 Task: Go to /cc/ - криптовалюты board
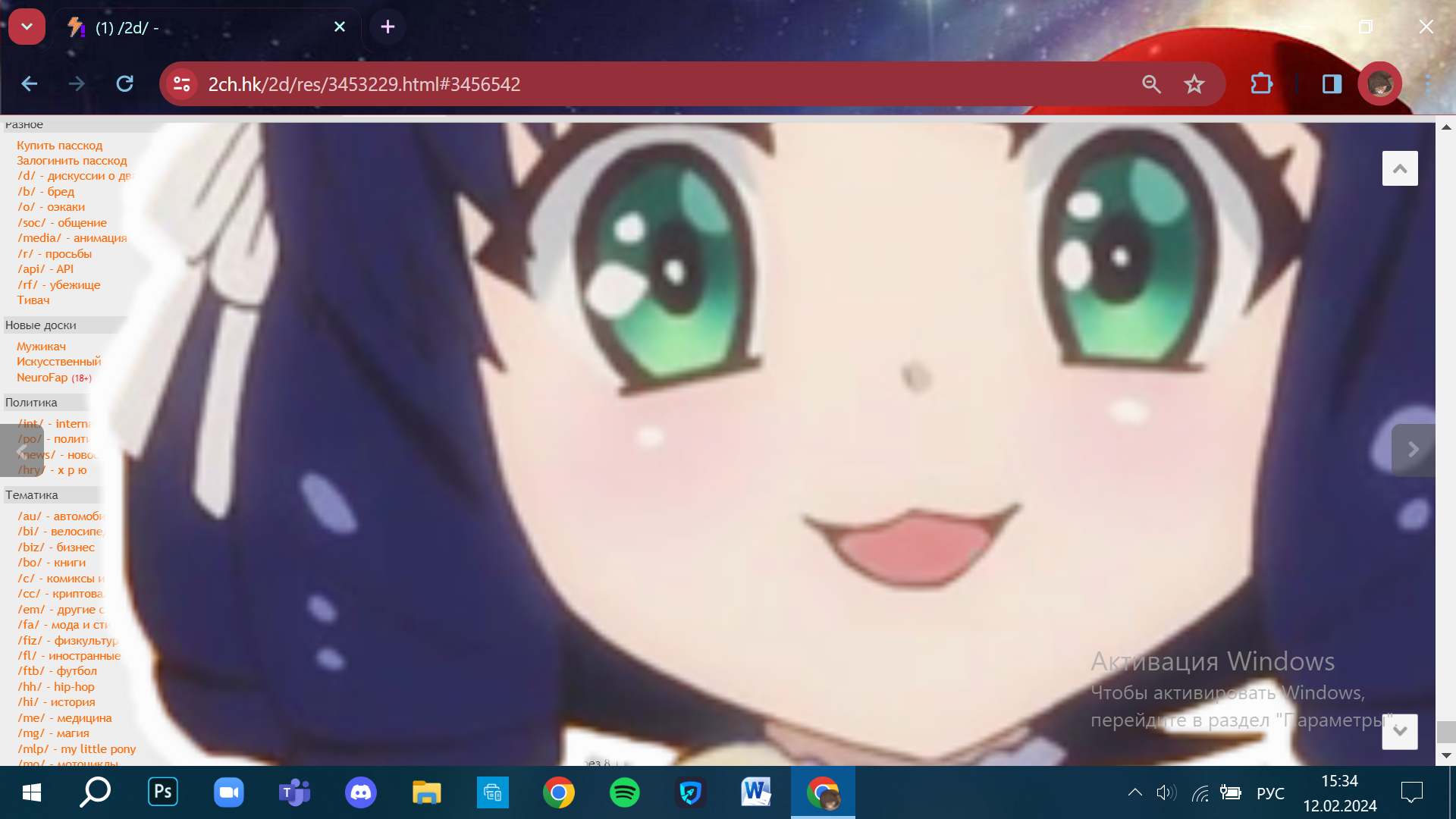(x=60, y=594)
